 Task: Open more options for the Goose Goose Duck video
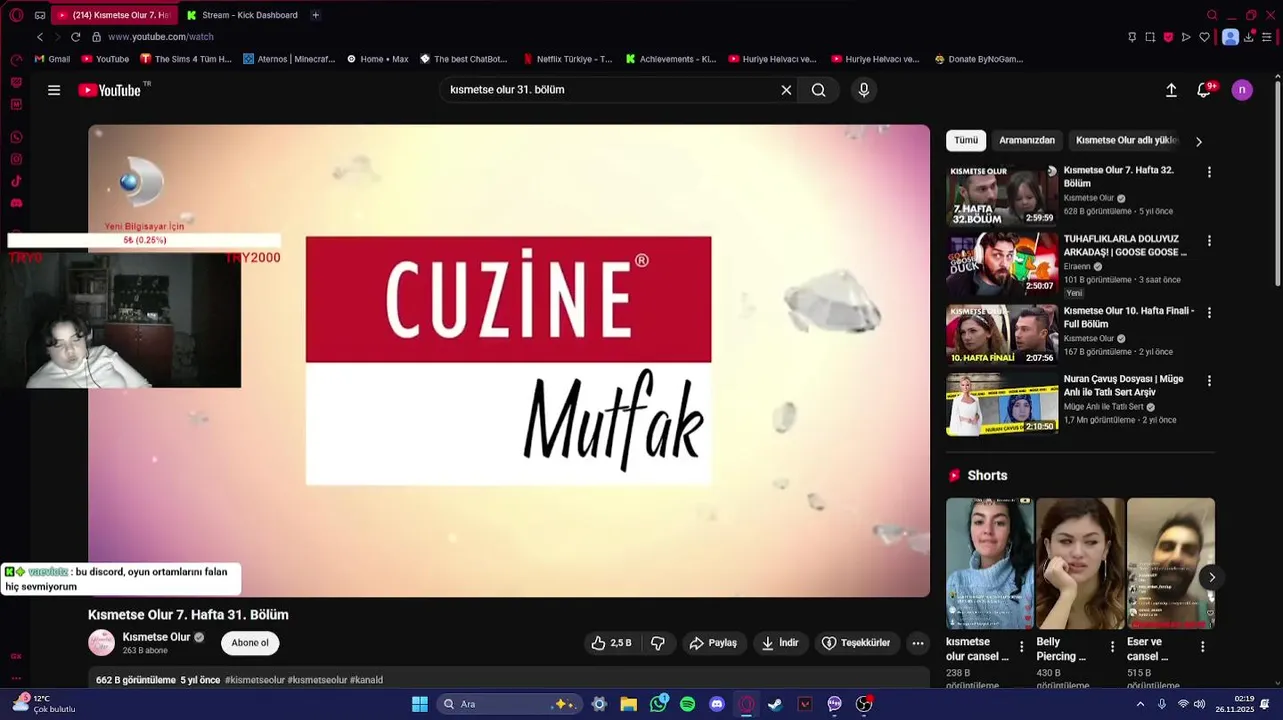click(1209, 241)
